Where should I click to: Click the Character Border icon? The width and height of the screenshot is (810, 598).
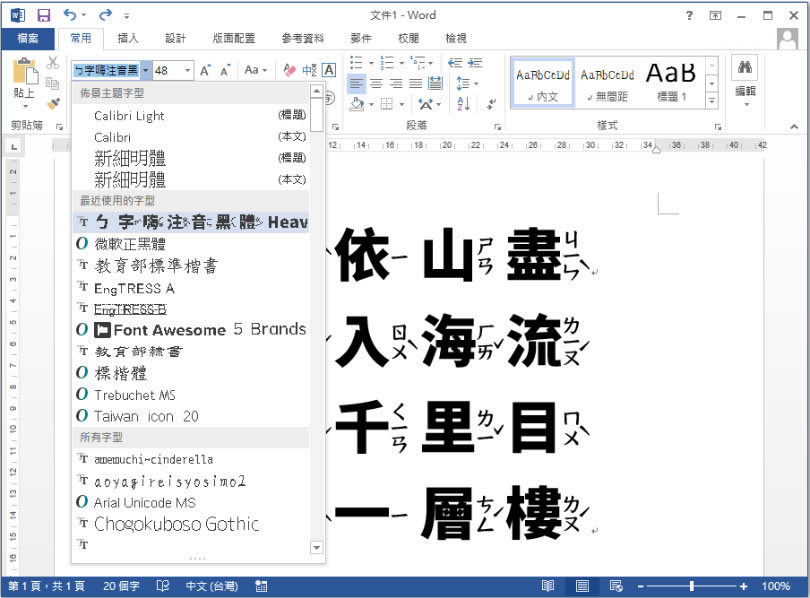click(x=330, y=70)
